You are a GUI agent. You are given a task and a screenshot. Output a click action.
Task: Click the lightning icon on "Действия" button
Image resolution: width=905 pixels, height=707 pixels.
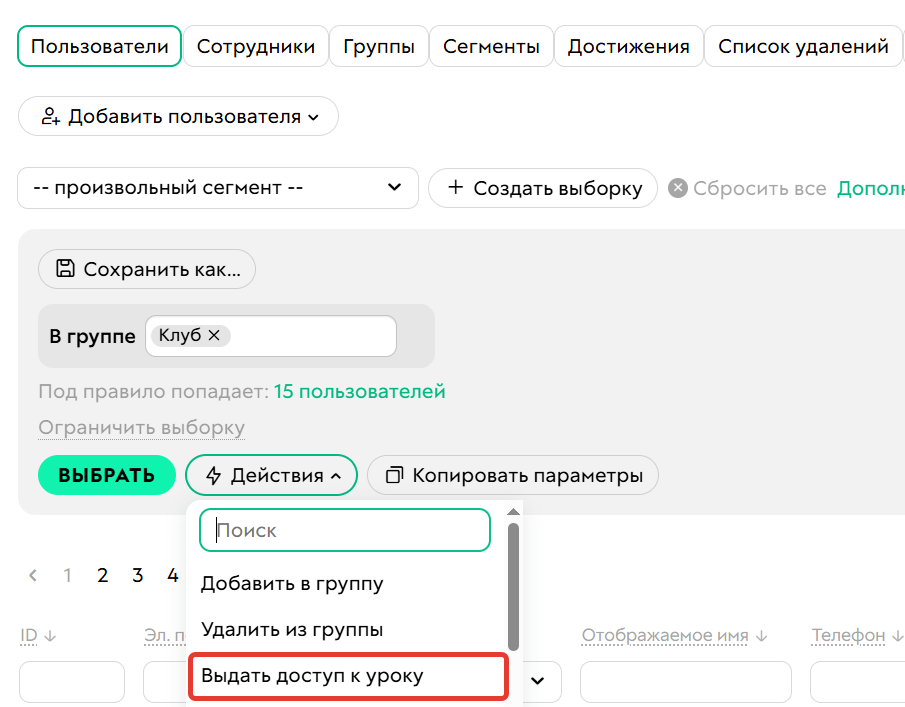click(x=215, y=475)
